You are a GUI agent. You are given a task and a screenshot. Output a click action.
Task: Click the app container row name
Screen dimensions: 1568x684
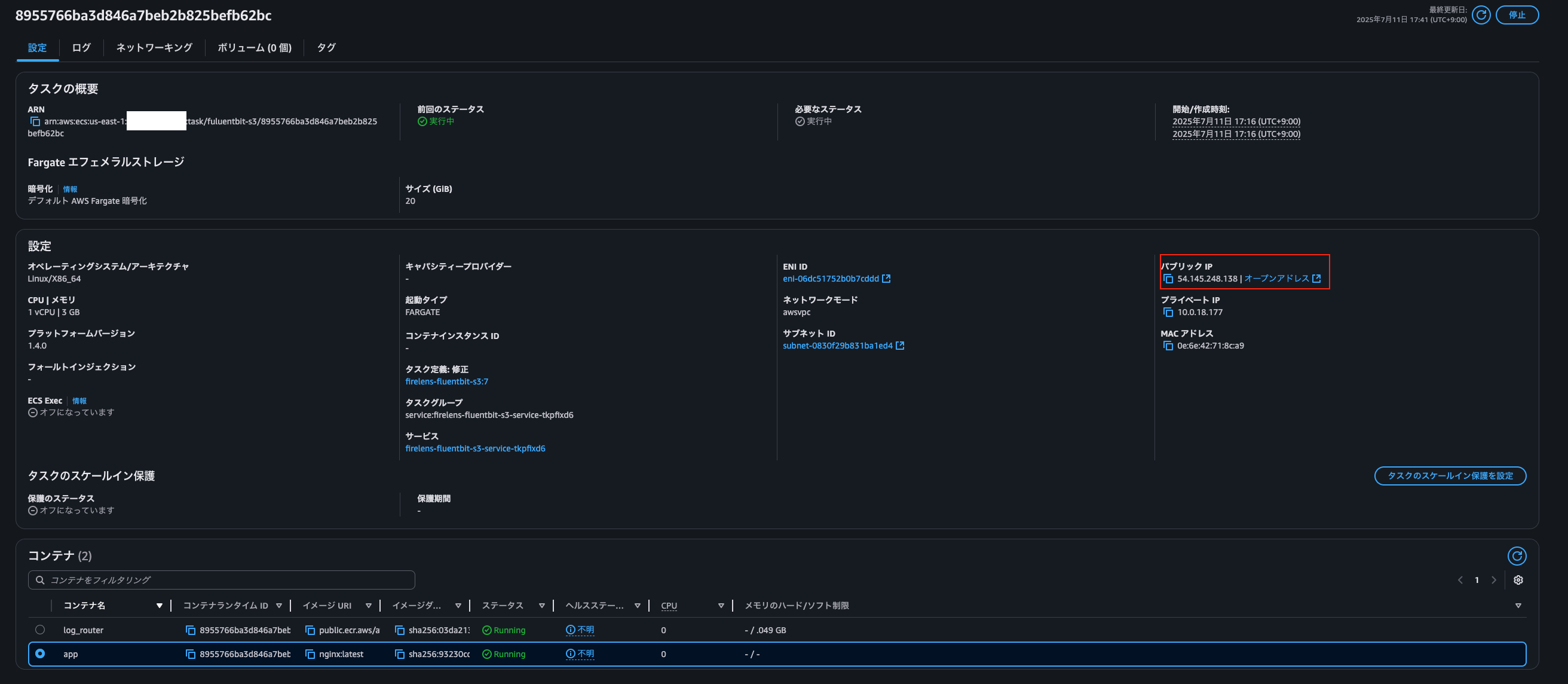pos(71,654)
